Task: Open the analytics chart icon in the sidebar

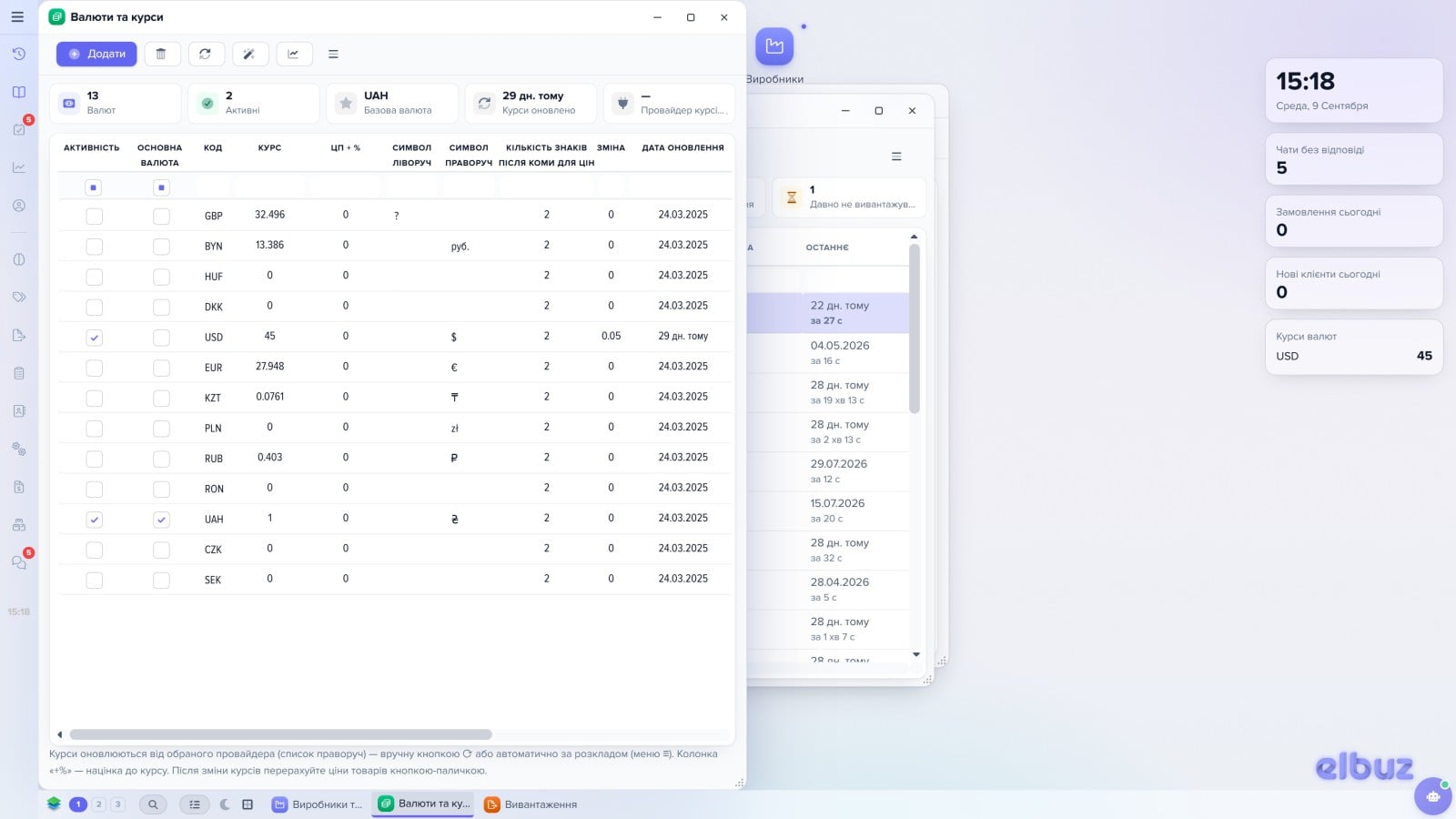Action: click(19, 167)
